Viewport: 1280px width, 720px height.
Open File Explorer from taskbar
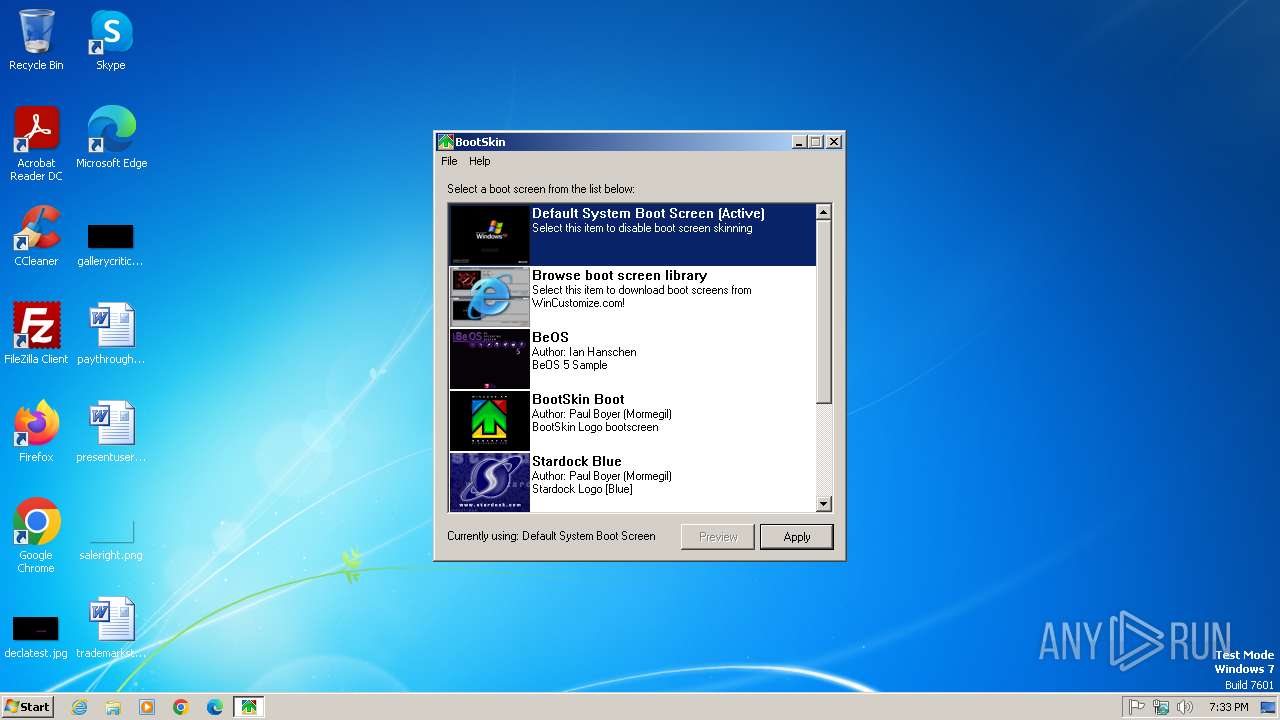(113, 707)
